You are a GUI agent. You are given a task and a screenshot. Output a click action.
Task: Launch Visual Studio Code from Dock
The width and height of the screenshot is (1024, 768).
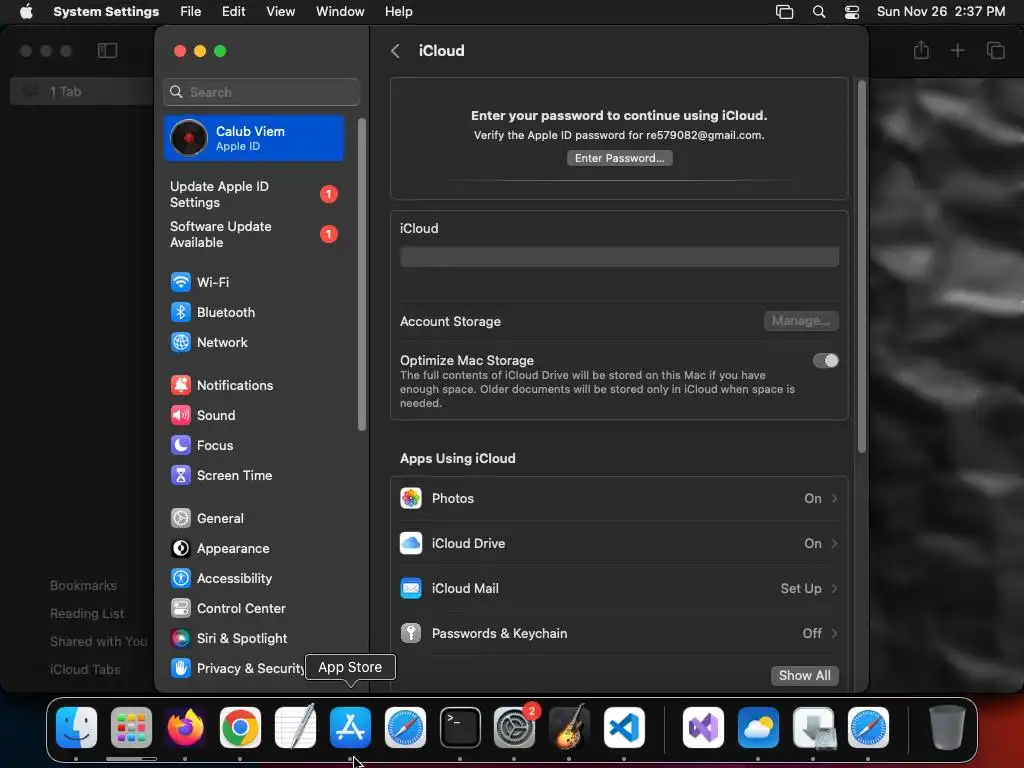tap(624, 728)
